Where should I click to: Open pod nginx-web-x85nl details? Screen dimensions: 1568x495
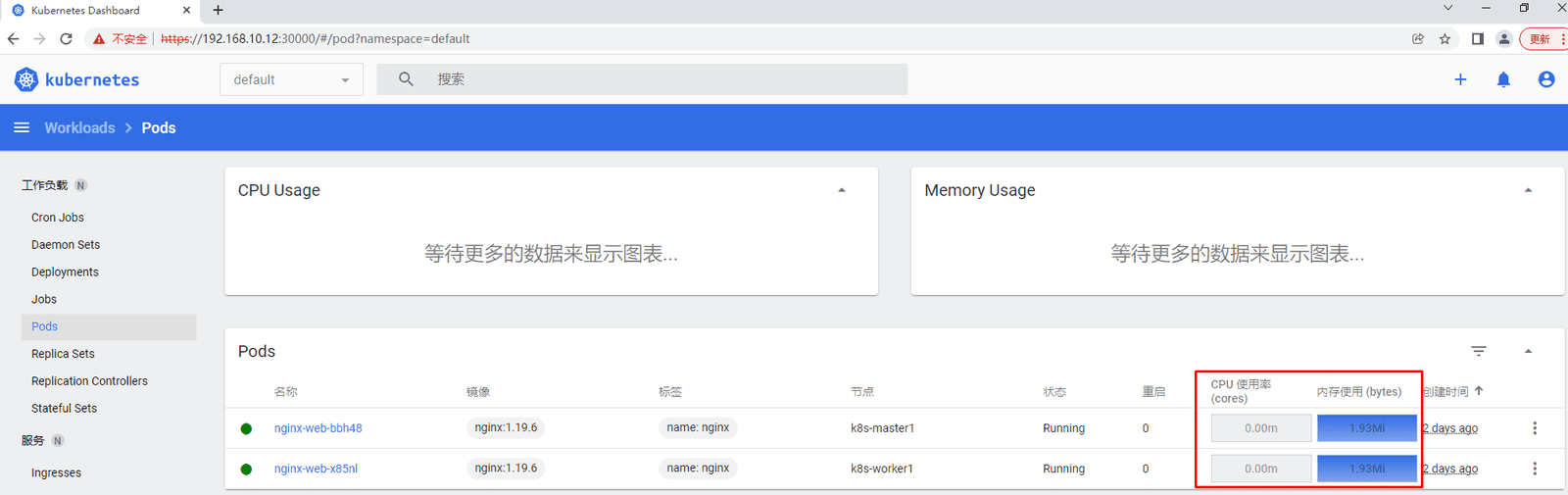pos(316,469)
